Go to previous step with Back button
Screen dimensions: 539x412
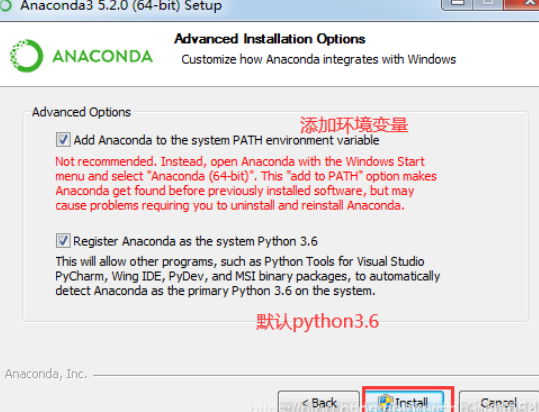click(x=318, y=401)
